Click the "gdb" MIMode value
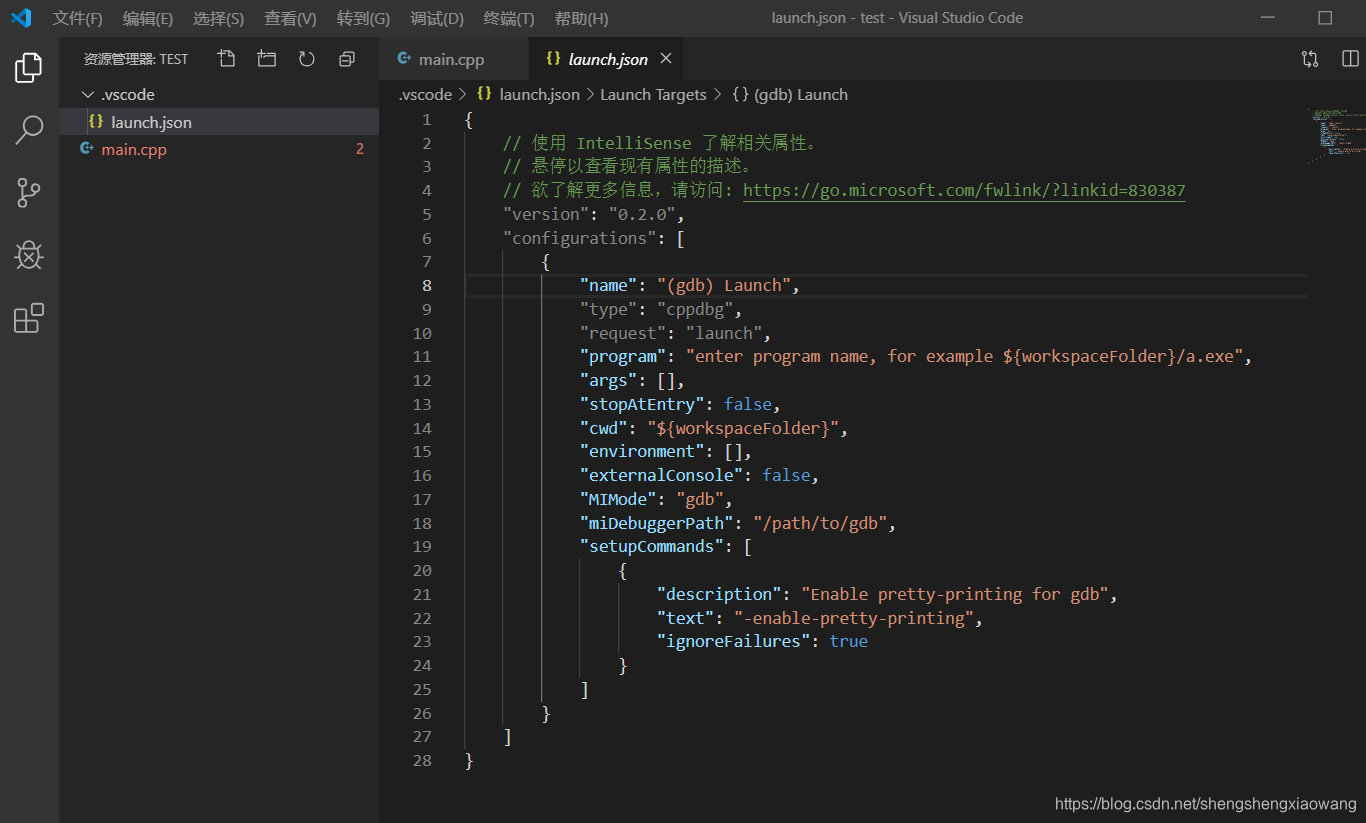 [700, 499]
